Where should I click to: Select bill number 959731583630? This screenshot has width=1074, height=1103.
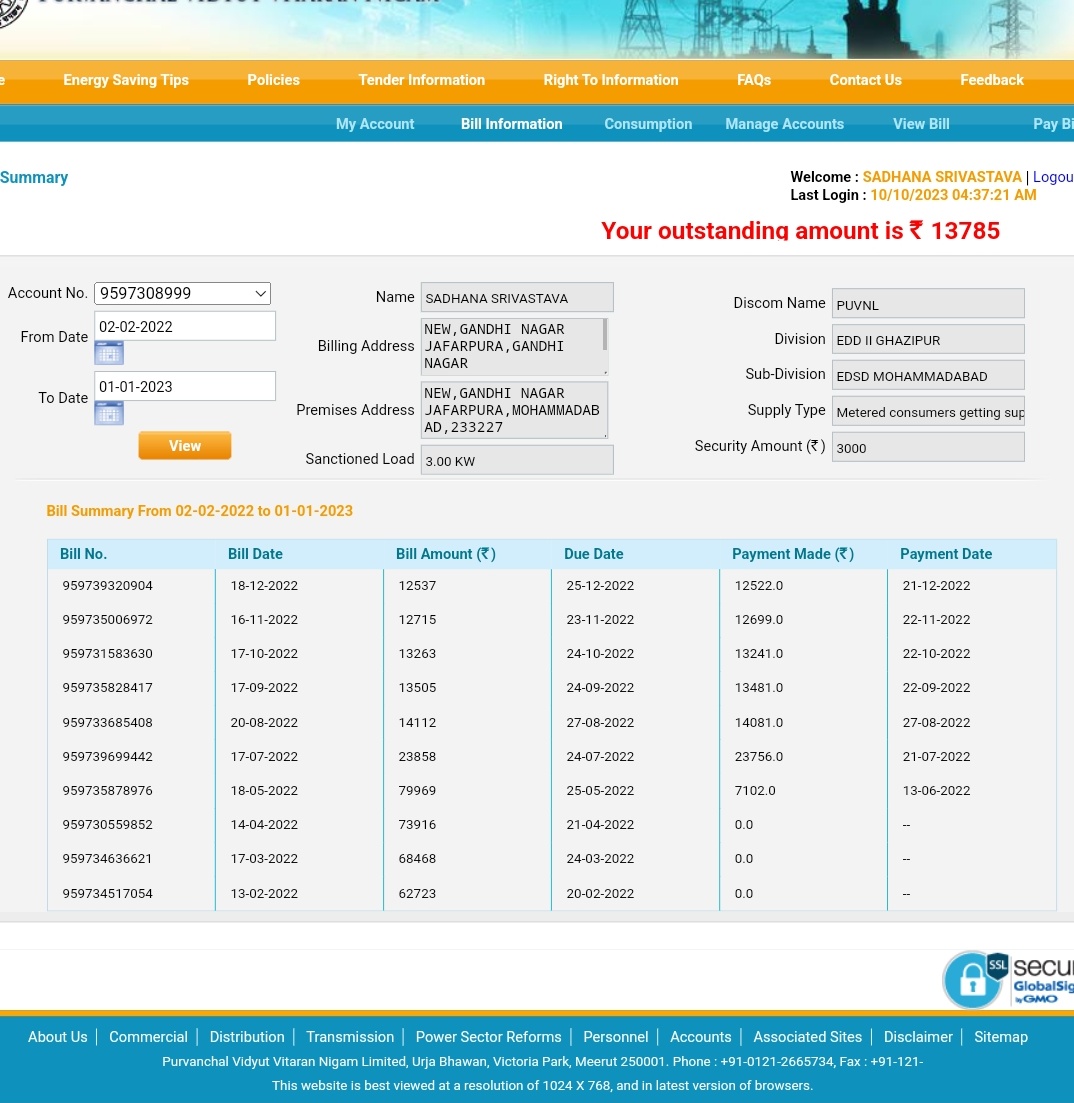point(108,653)
